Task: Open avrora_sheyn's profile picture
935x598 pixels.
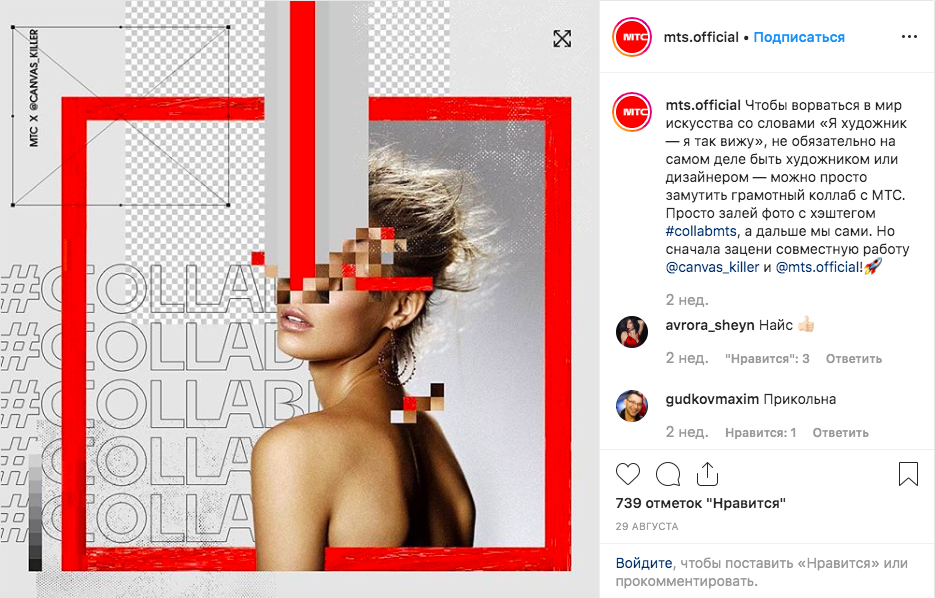Action: pos(631,331)
